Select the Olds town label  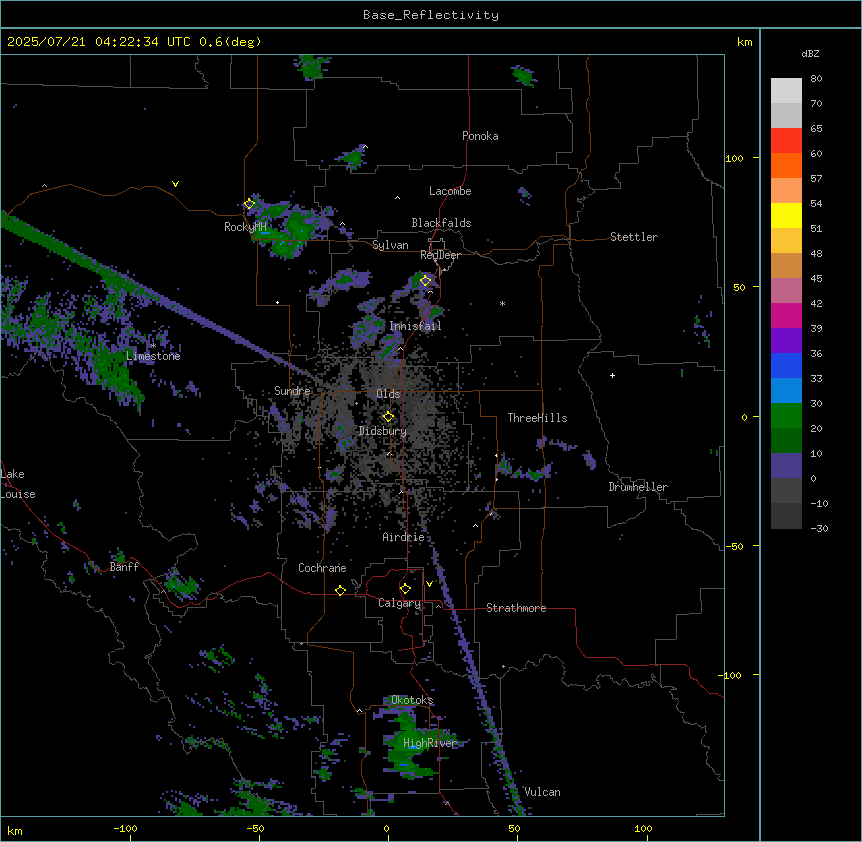pyautogui.click(x=388, y=394)
